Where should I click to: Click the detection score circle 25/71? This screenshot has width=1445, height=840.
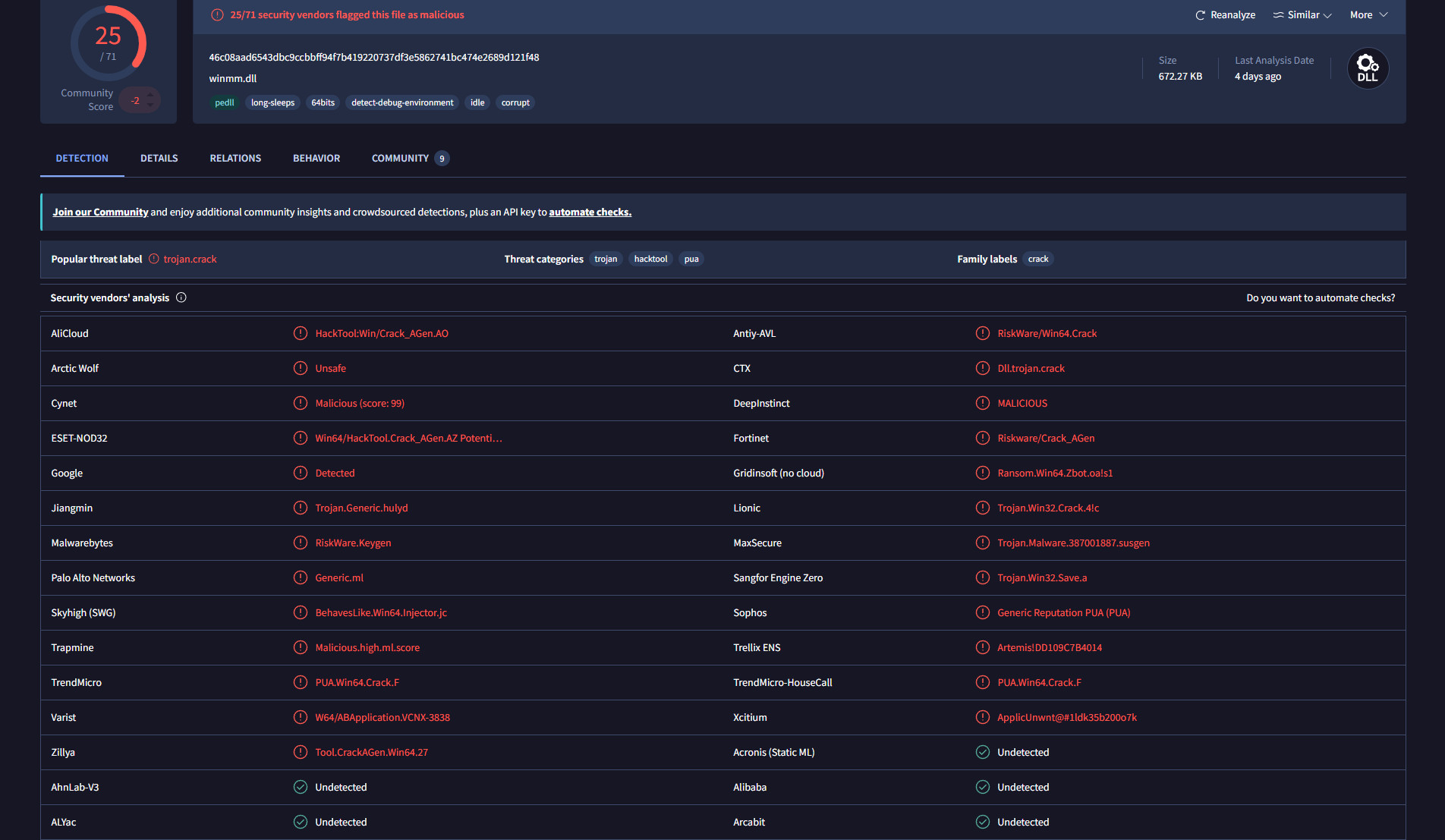coord(109,43)
